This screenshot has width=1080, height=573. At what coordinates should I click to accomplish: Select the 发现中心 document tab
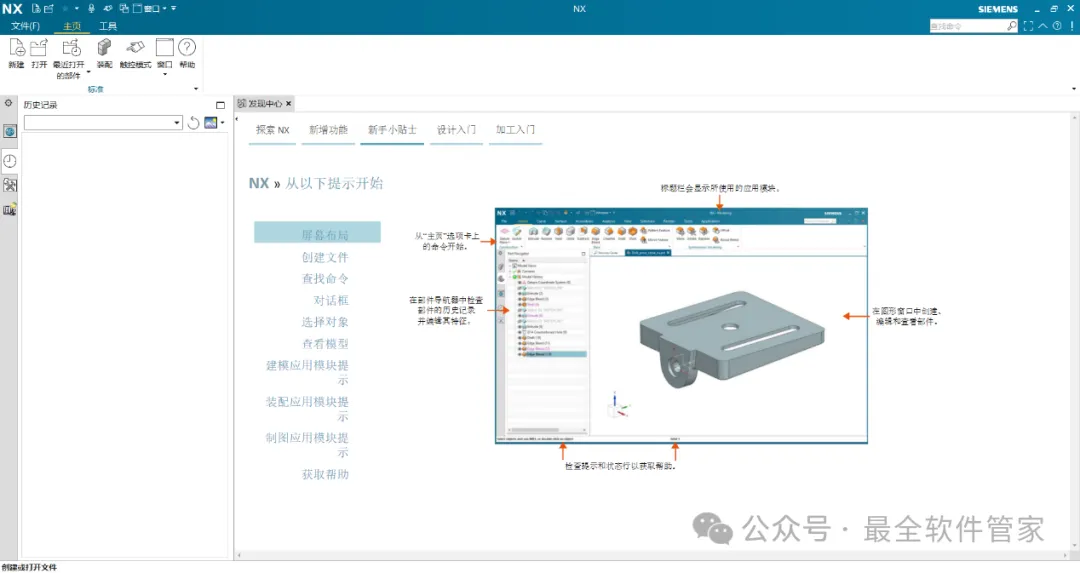[265, 104]
